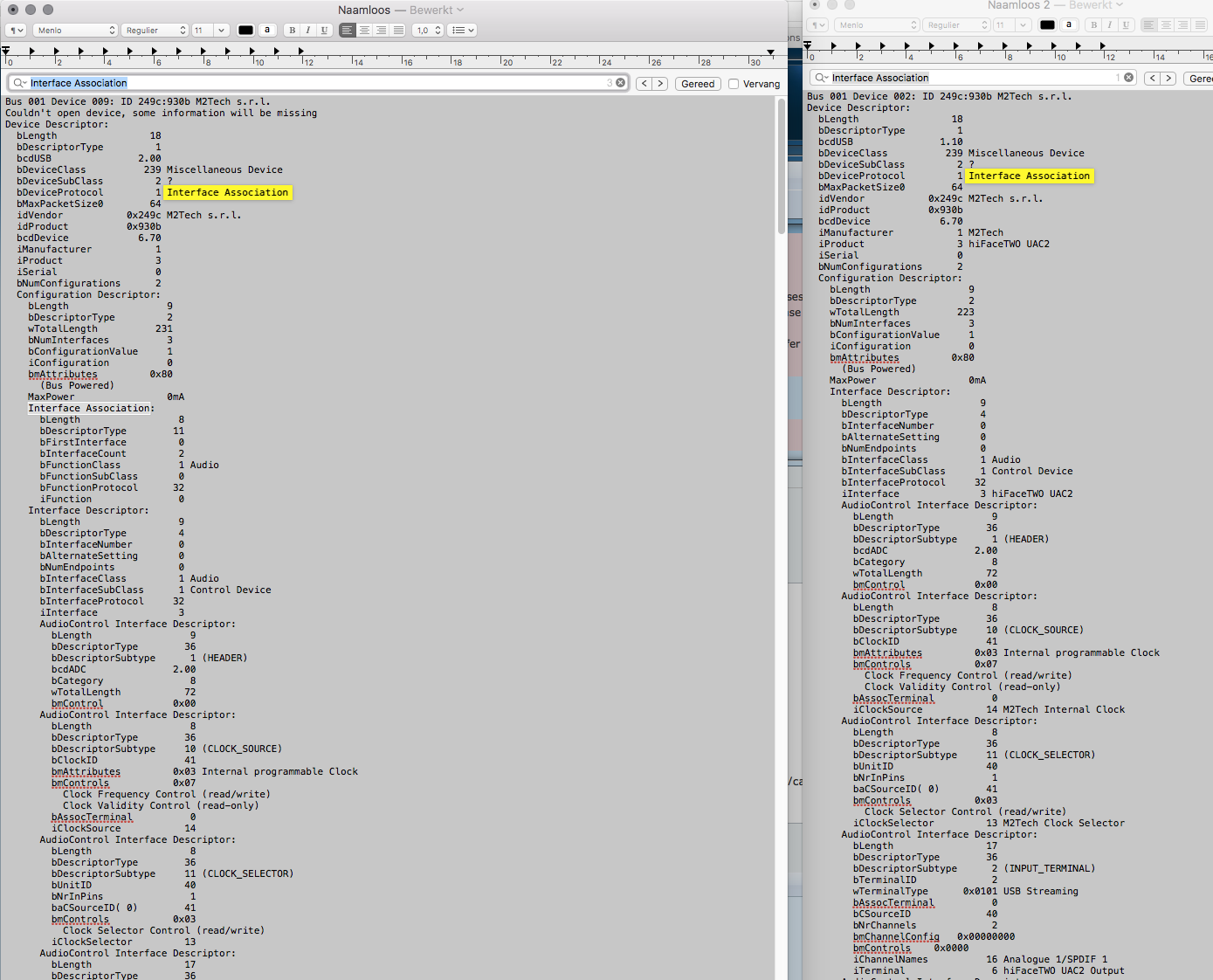
Task: Click highlighted Interface Association match in Naamloos 2
Action: tap(1030, 176)
